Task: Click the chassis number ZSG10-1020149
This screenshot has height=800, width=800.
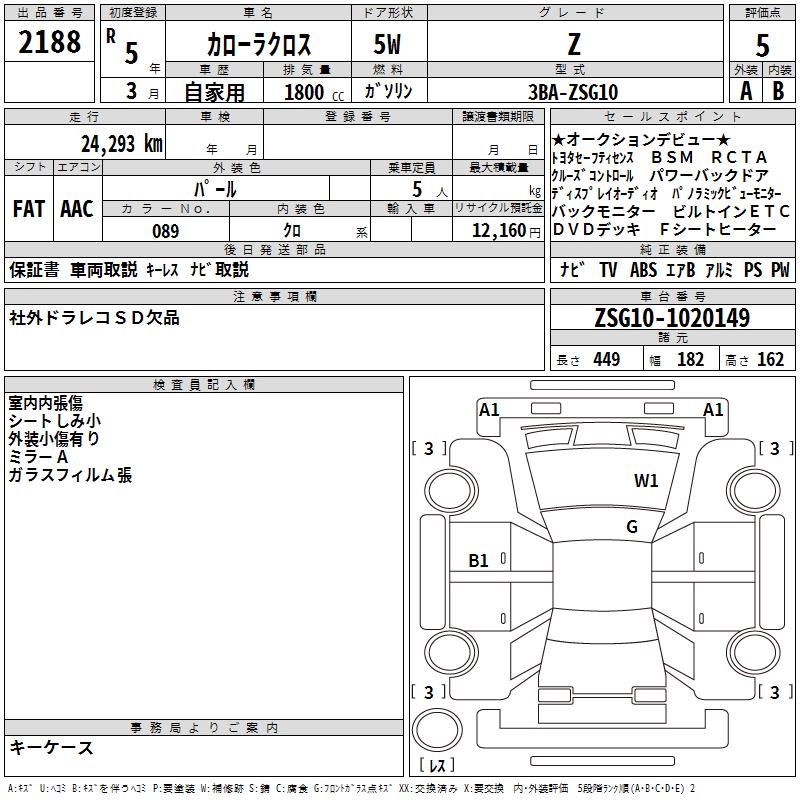Action: click(x=672, y=317)
